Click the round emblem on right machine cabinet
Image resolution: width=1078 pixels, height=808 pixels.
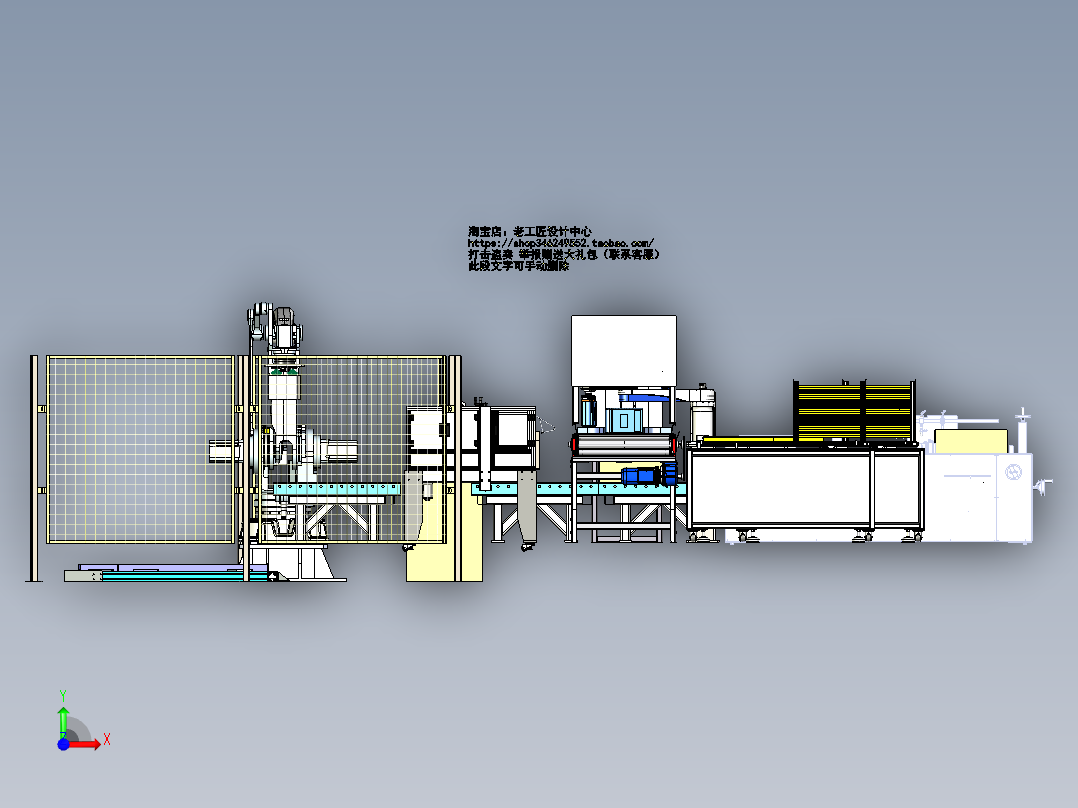click(1011, 473)
